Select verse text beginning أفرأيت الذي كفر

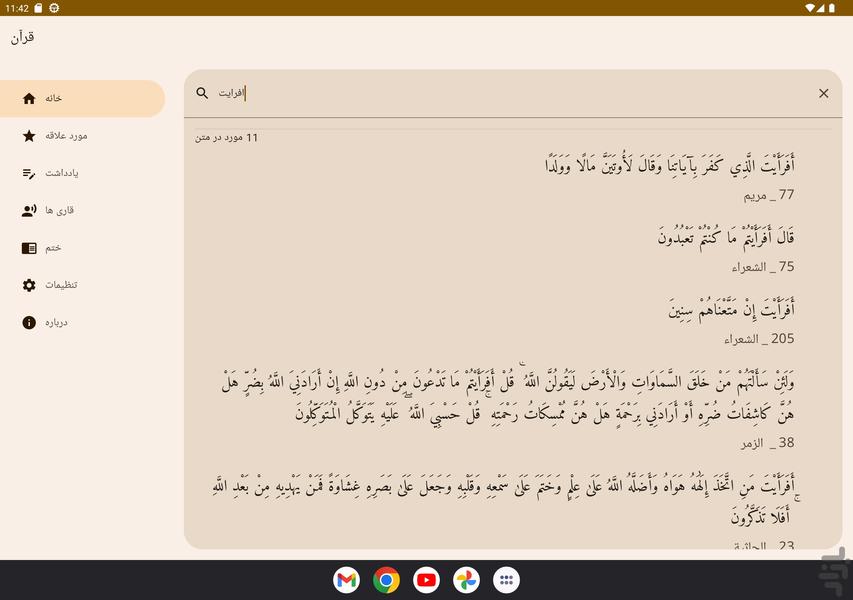tap(670, 164)
